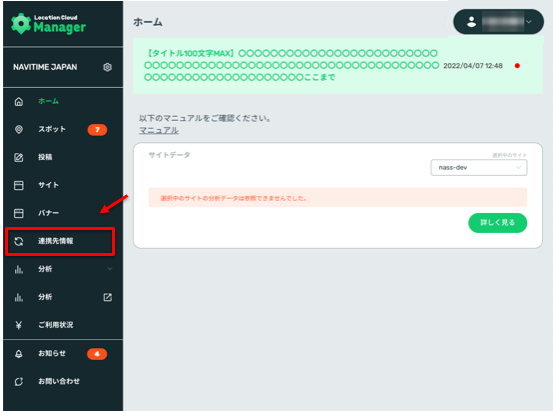The height and width of the screenshot is (411, 553).
Task: Open the マニュアル link
Action: 159,130
